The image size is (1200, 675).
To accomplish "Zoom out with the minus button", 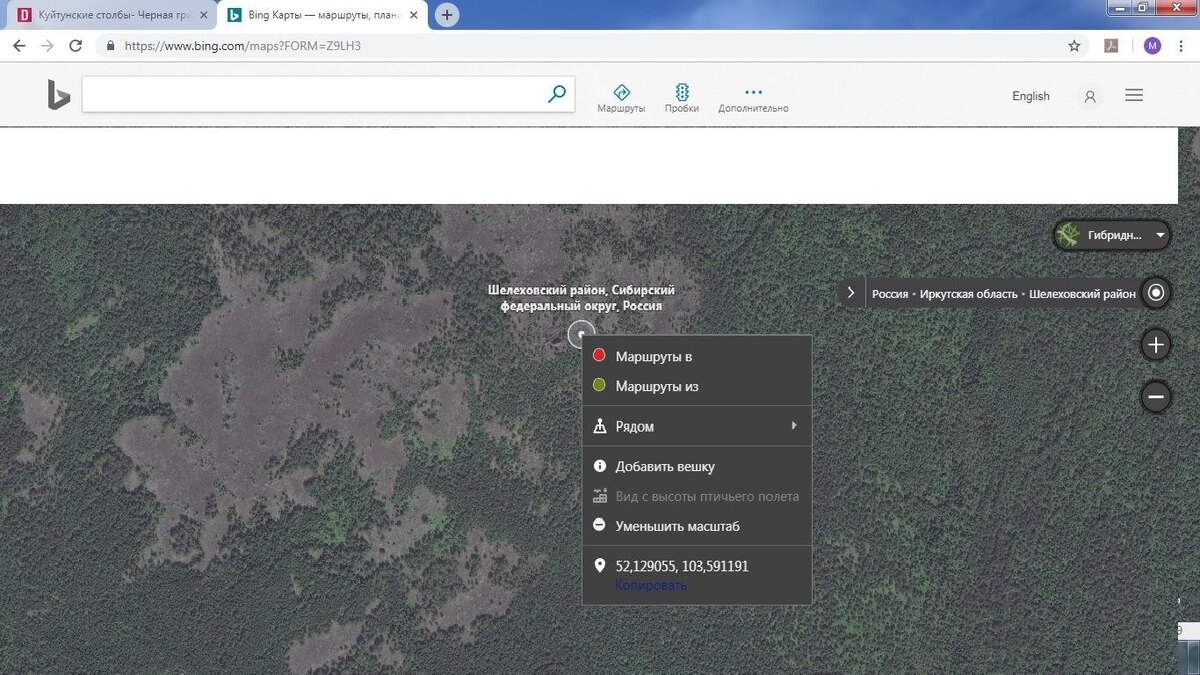I will (1156, 397).
